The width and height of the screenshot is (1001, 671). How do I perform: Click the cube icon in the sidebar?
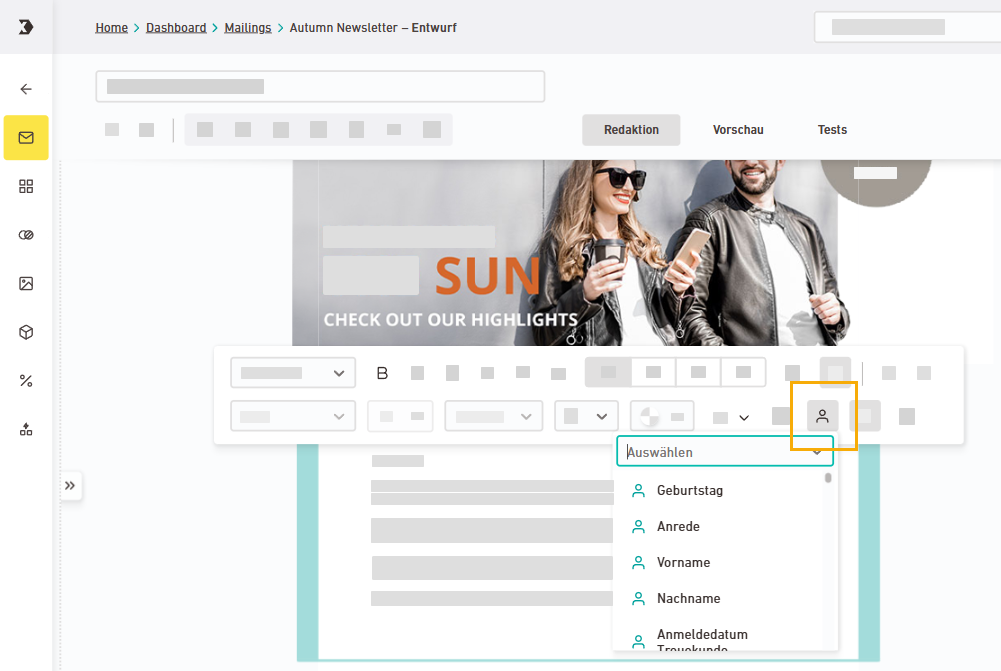tap(26, 332)
